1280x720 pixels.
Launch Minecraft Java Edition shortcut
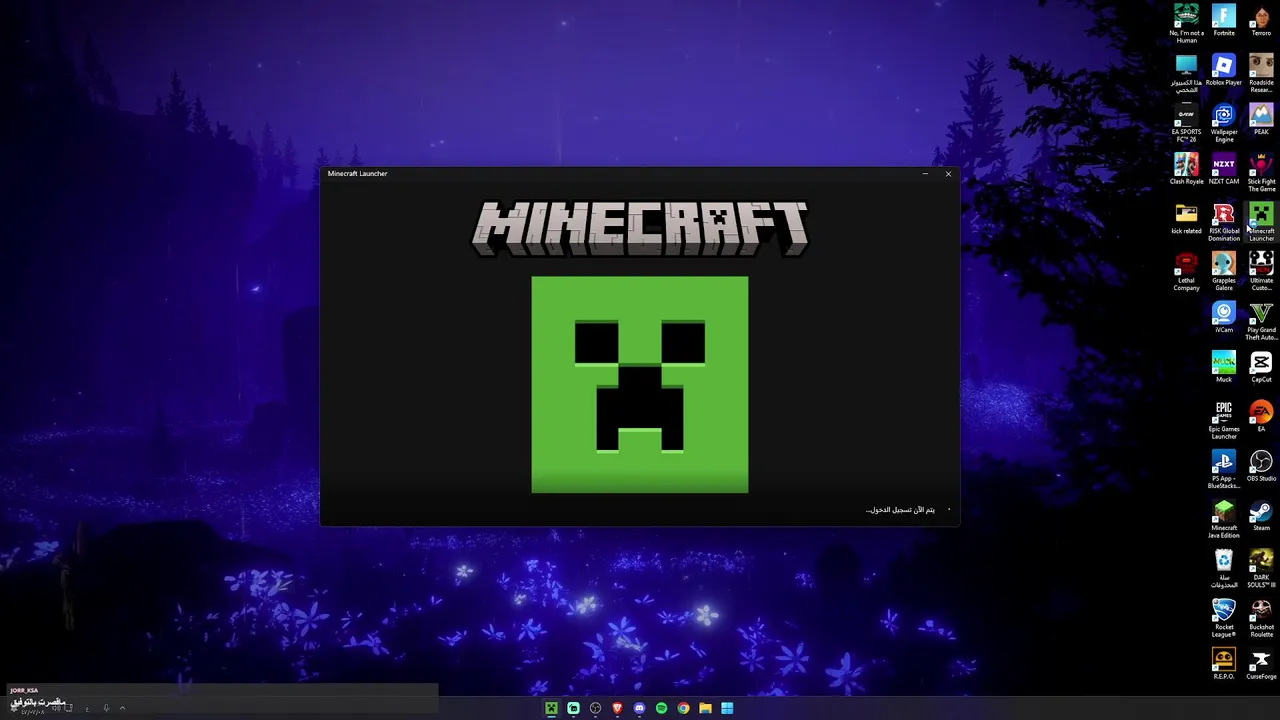pyautogui.click(x=1224, y=518)
